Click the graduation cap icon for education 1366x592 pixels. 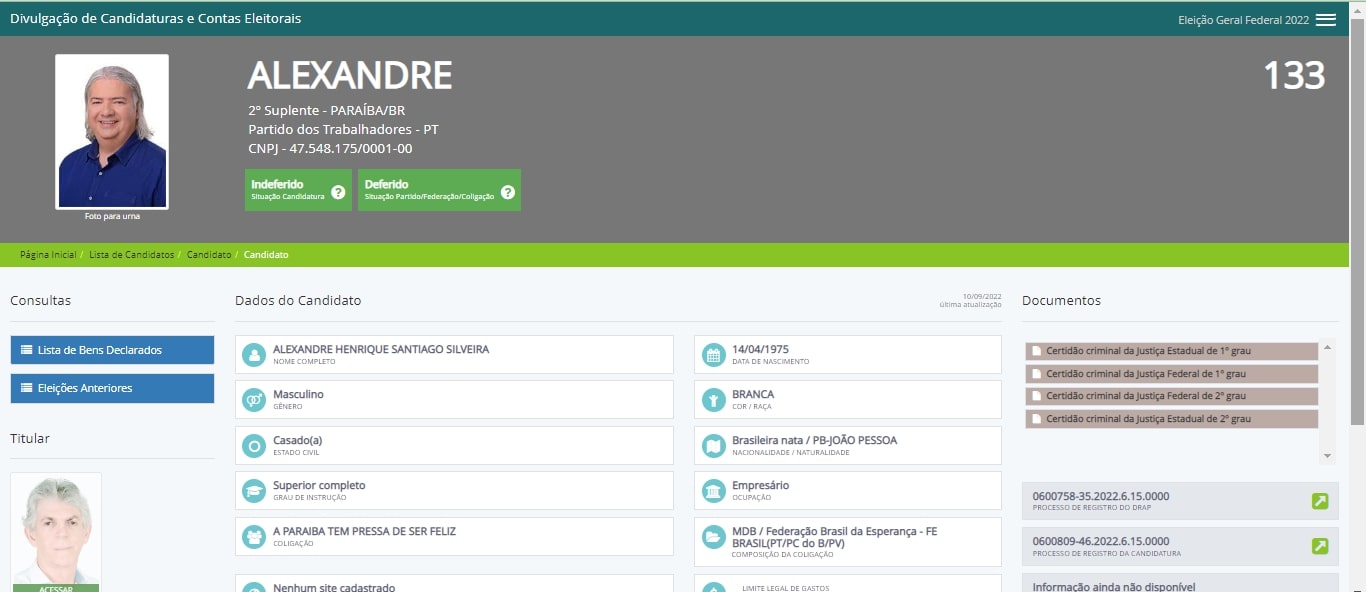click(254, 491)
